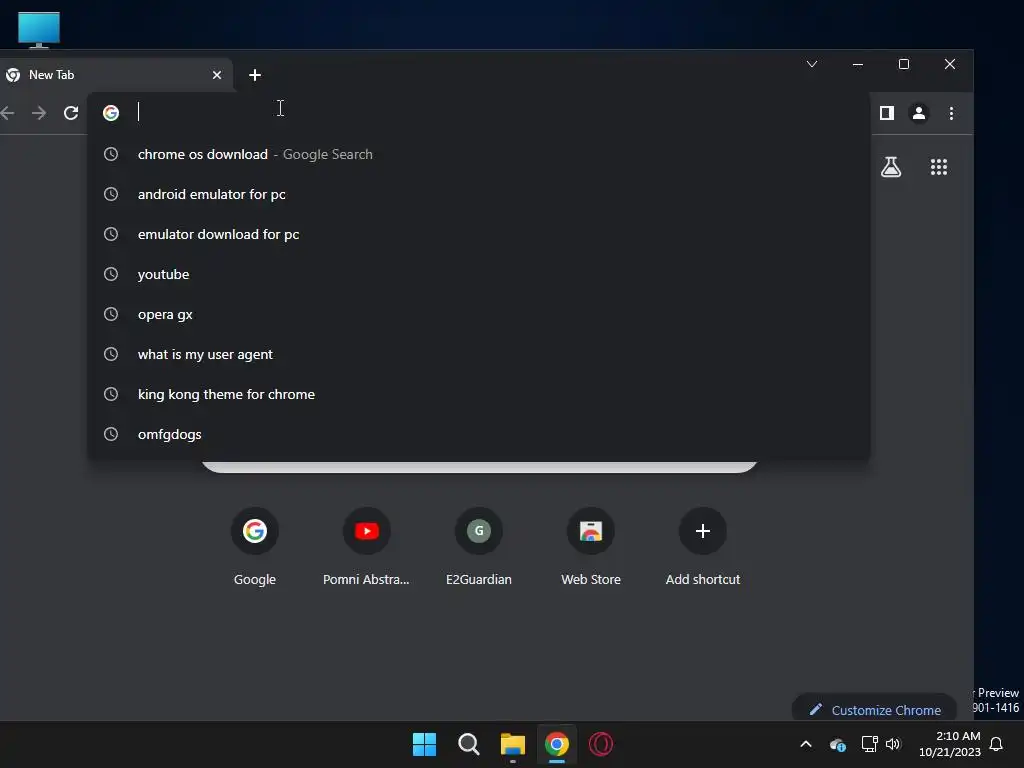Open a new tab with plus button
Image resolution: width=1024 pixels, height=768 pixels.
(x=255, y=75)
